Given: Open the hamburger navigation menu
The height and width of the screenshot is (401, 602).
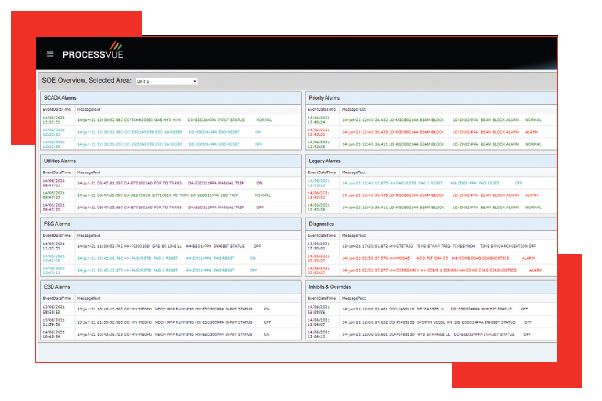Looking at the screenshot, I should point(50,53).
